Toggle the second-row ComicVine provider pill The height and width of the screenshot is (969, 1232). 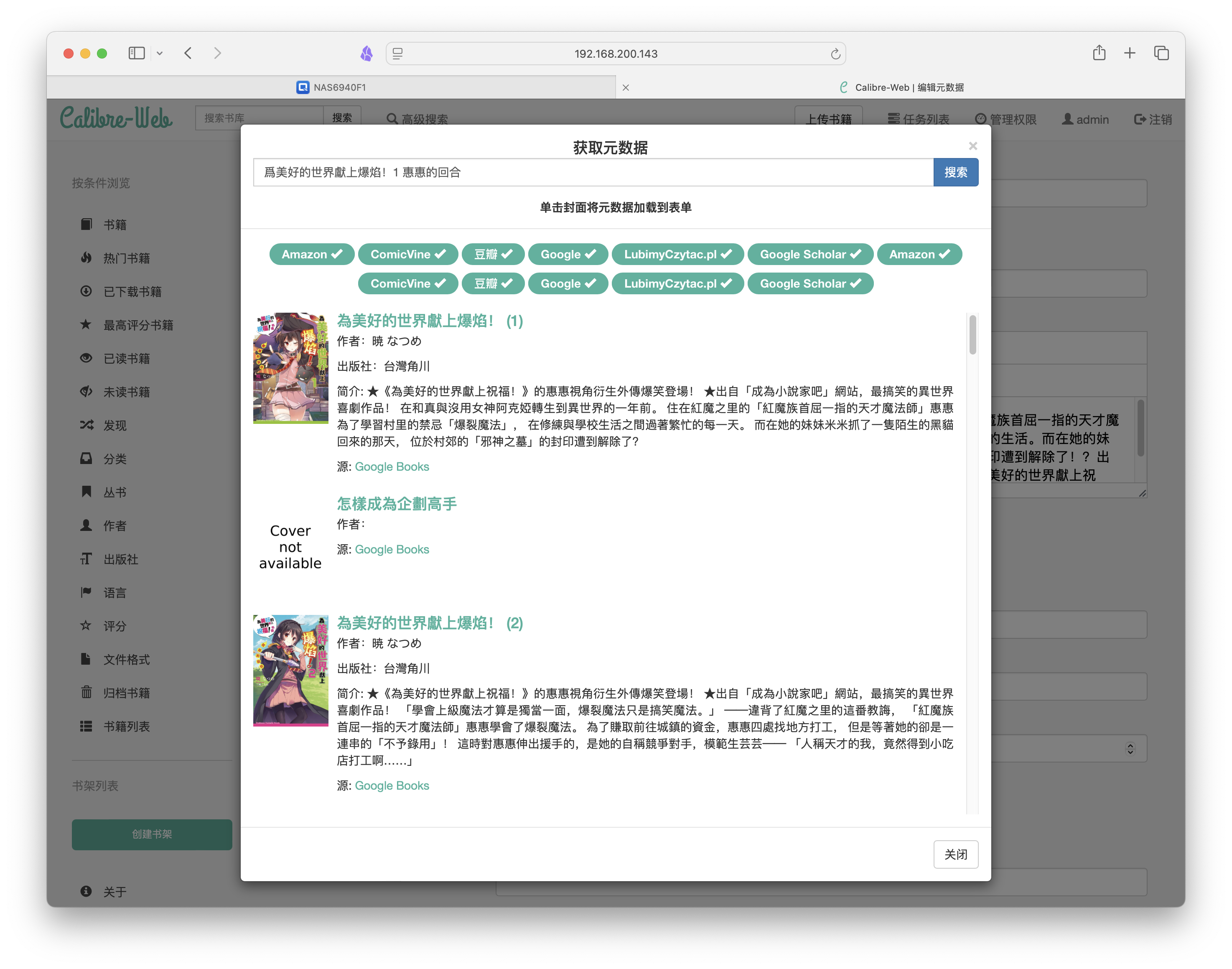(x=408, y=284)
